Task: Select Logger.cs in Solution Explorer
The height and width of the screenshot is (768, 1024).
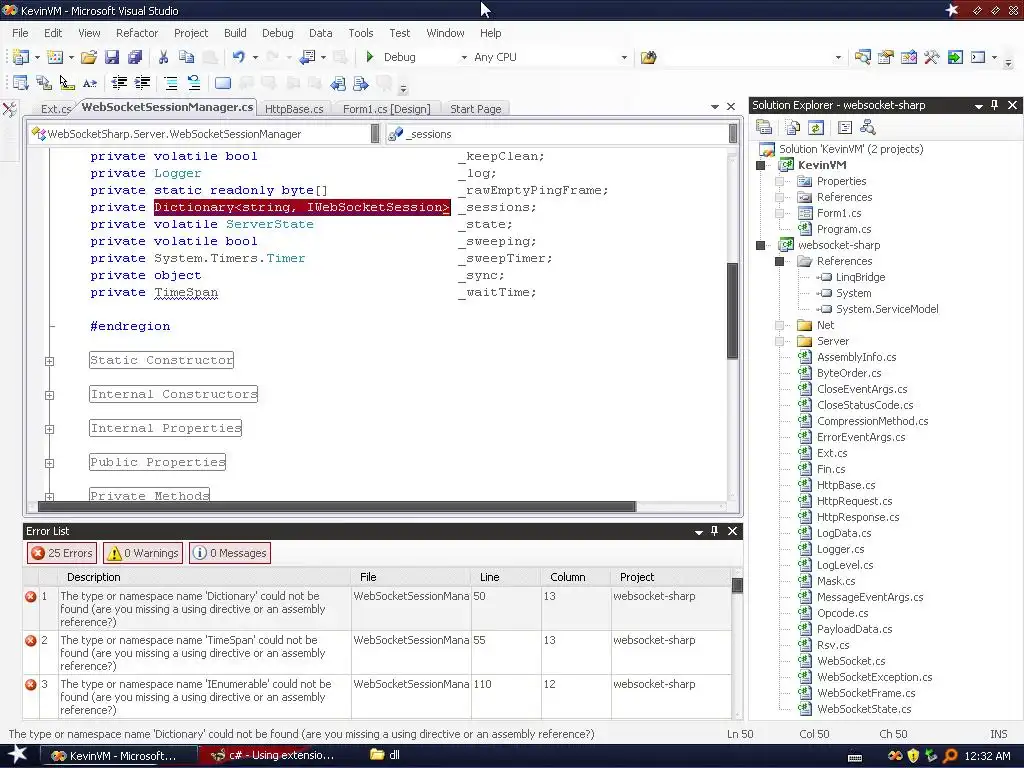Action: click(x=840, y=549)
